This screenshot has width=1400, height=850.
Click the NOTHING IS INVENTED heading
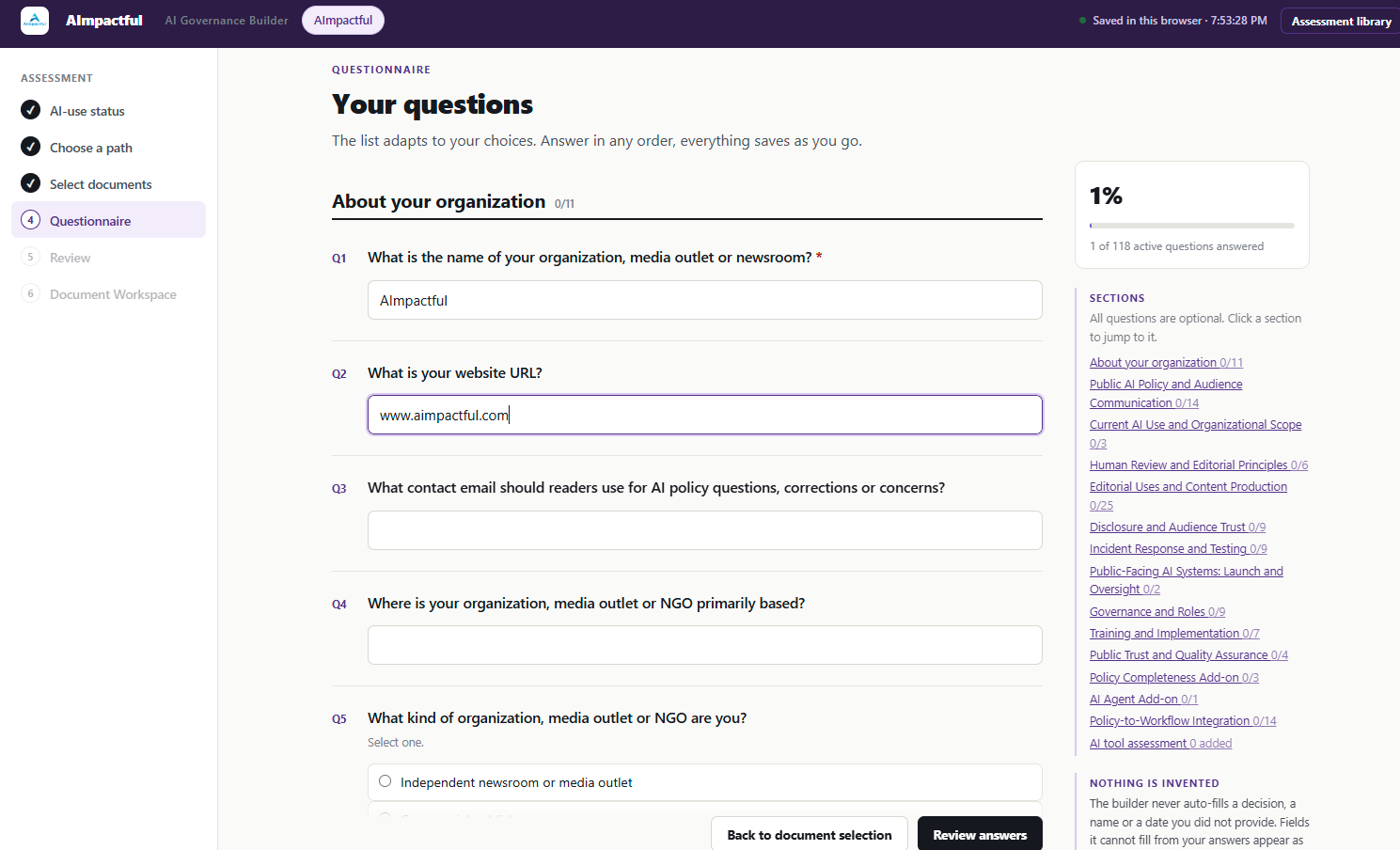(1155, 783)
